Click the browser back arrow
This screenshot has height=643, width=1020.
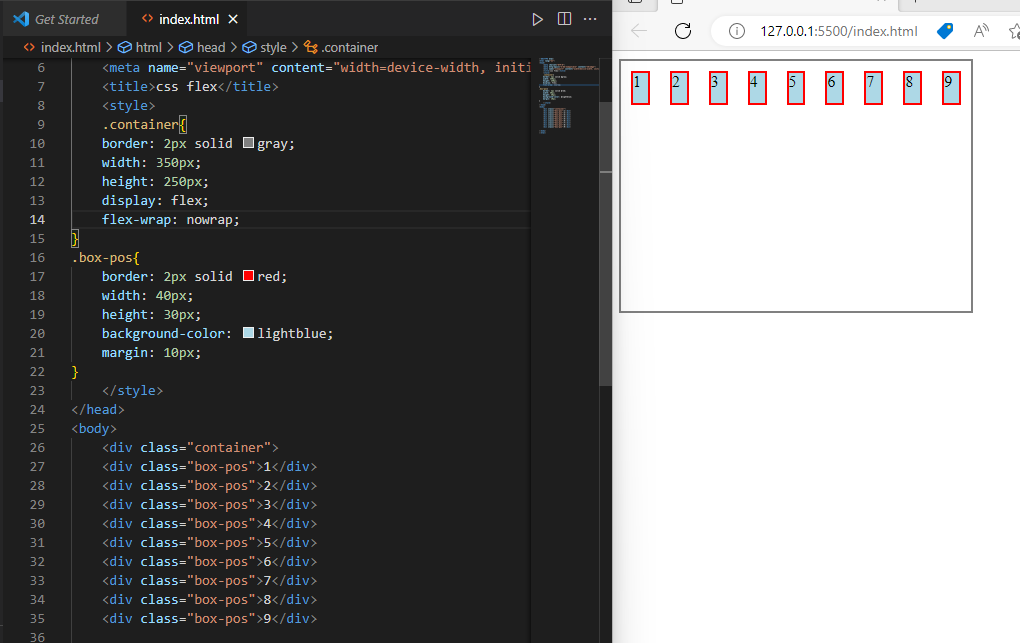pos(639,31)
